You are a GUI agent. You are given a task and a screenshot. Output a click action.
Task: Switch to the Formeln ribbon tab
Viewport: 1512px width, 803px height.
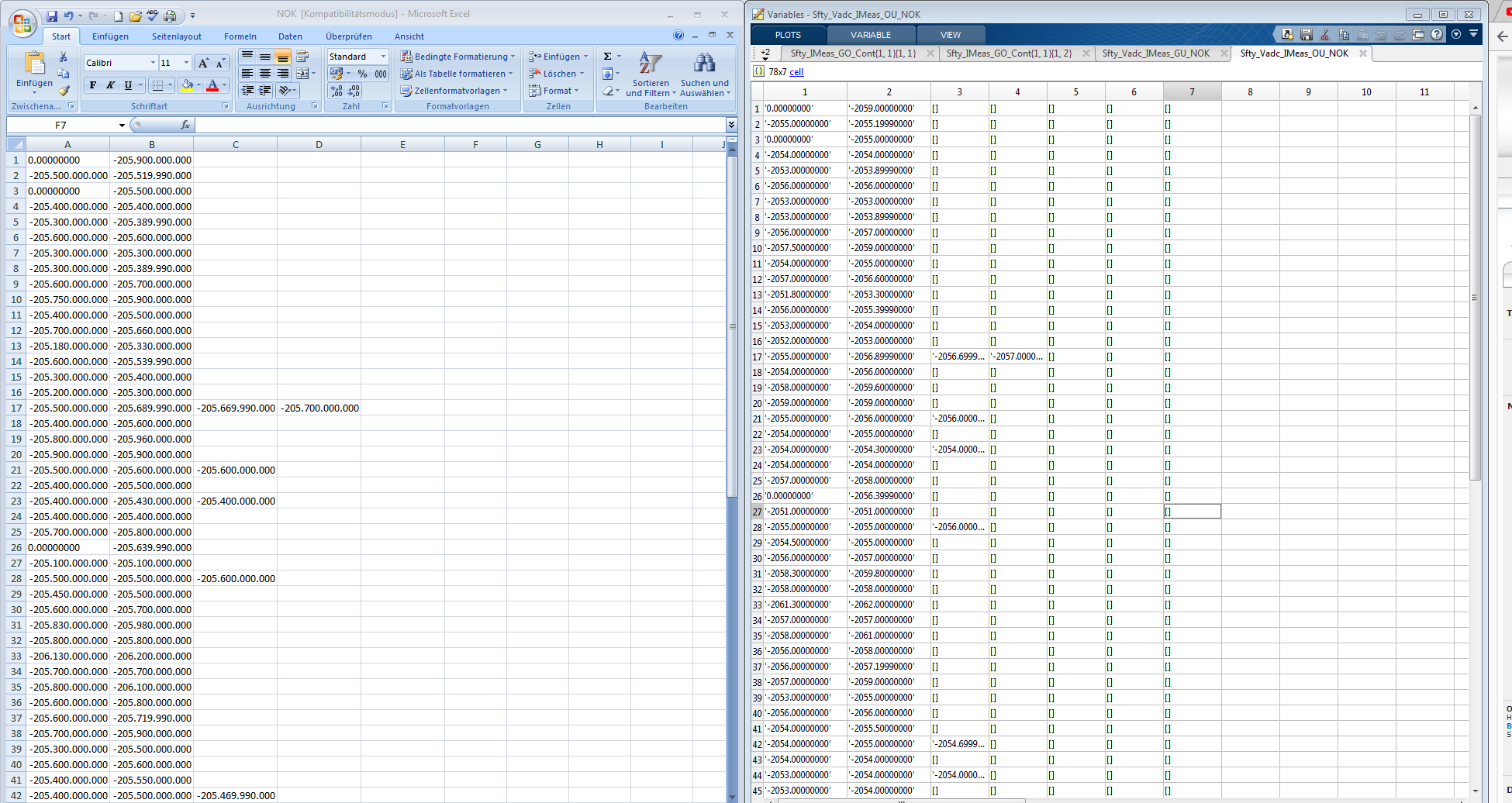[240, 36]
